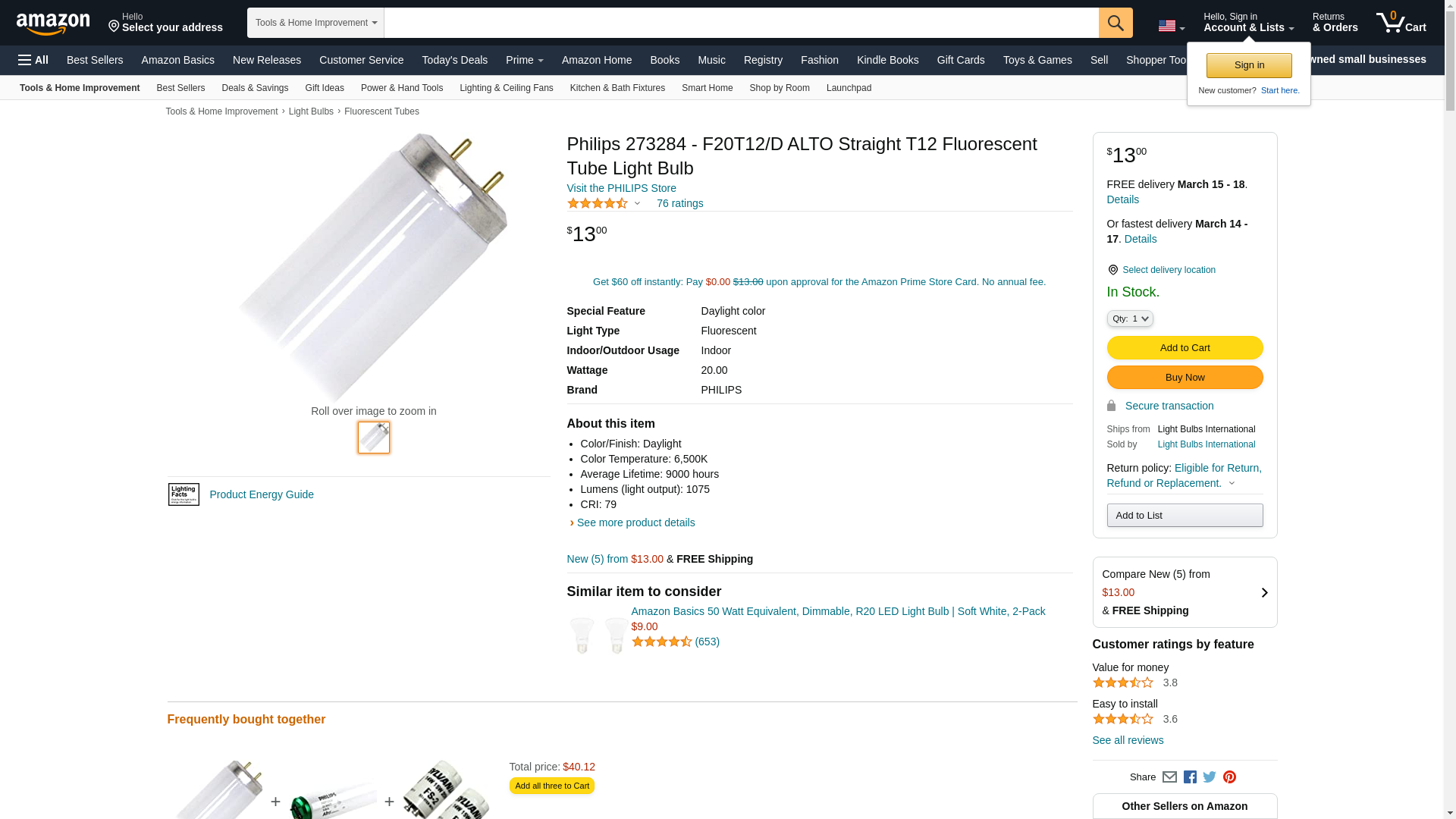Open the Qty quantity dropdown
Viewport: 1456px width, 819px height.
click(x=1130, y=319)
